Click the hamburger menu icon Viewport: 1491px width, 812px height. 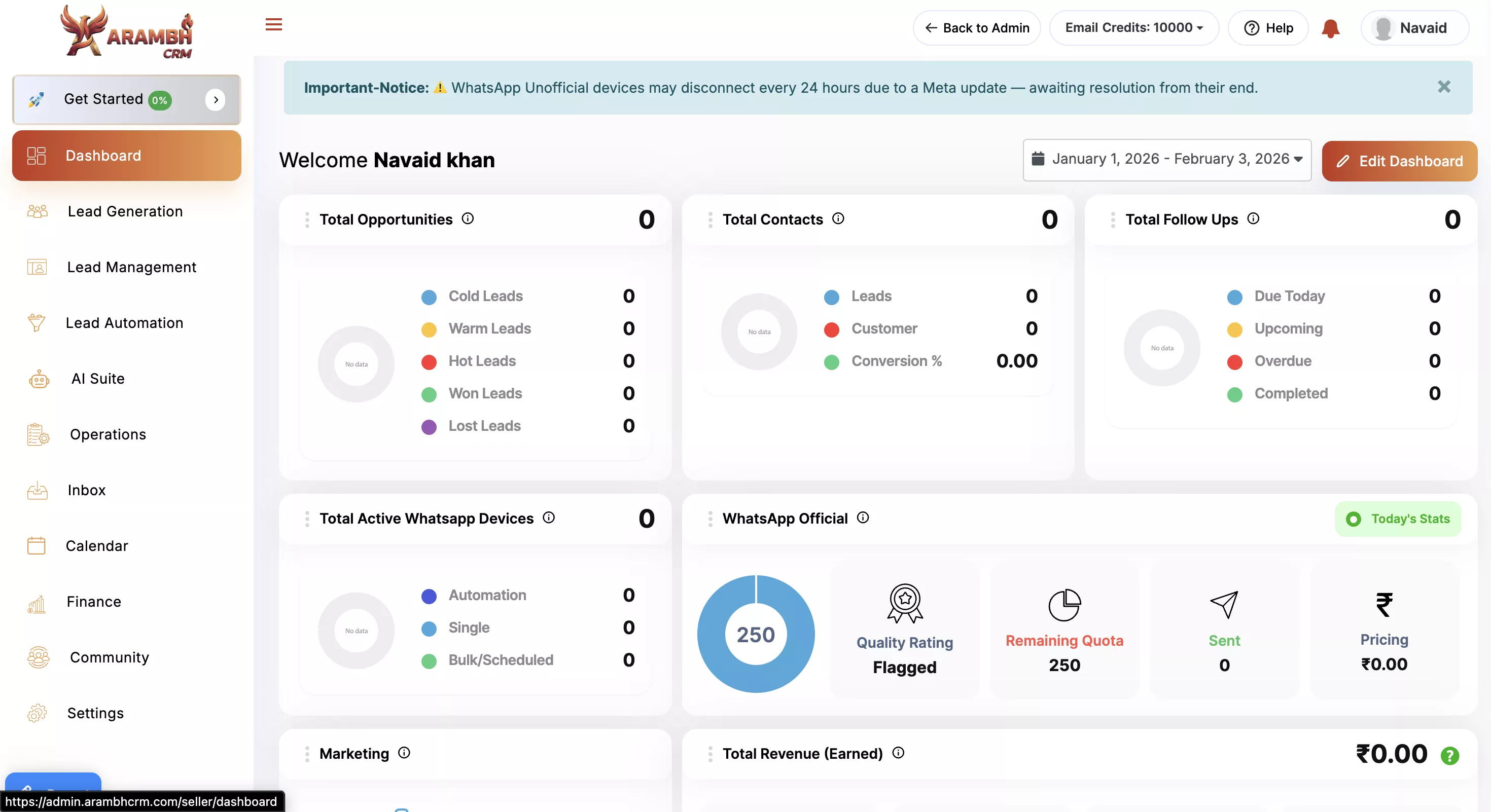pyautogui.click(x=274, y=24)
